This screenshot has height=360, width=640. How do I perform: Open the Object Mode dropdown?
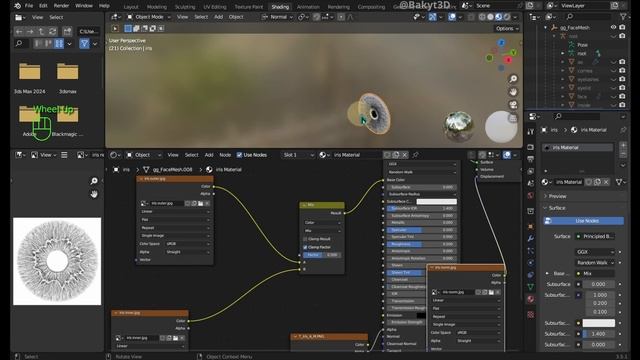click(x=149, y=17)
